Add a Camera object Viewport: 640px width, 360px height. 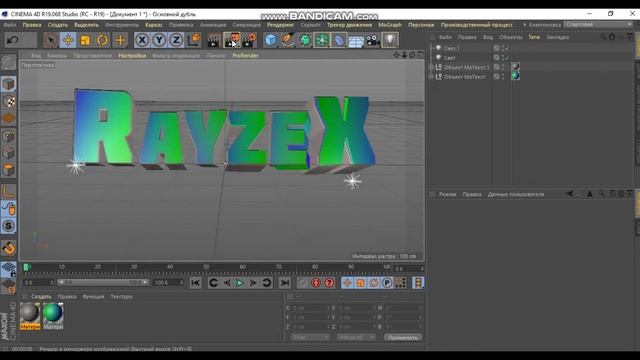[x=373, y=40]
